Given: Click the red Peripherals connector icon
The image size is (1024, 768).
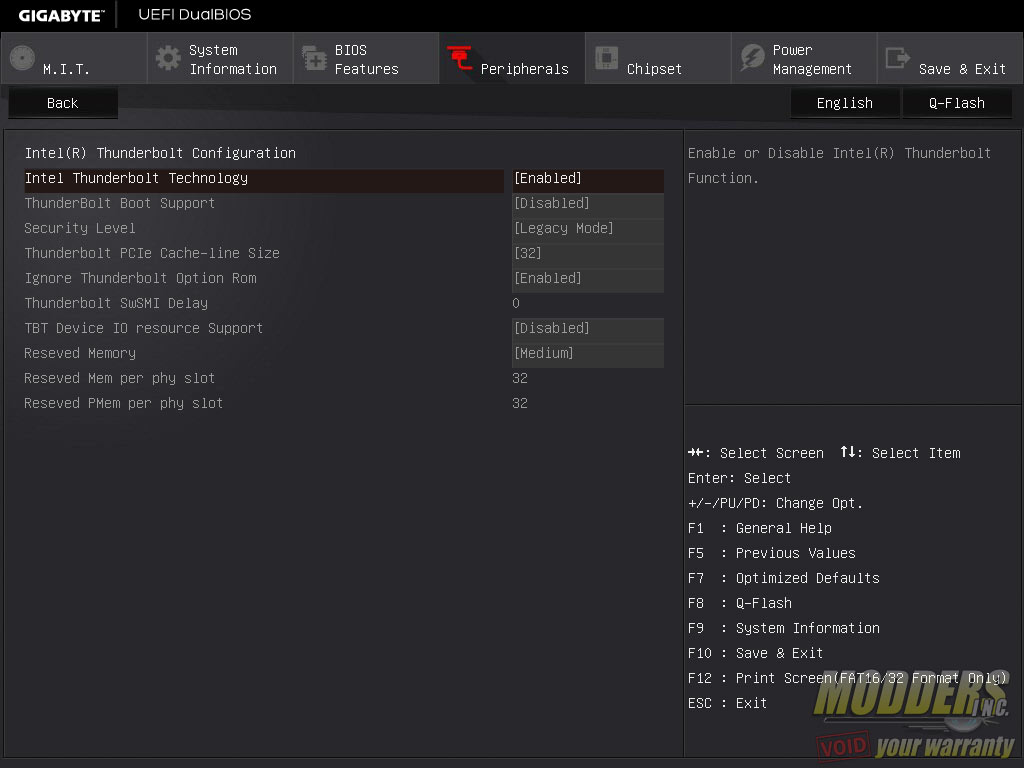Looking at the screenshot, I should click(460, 59).
